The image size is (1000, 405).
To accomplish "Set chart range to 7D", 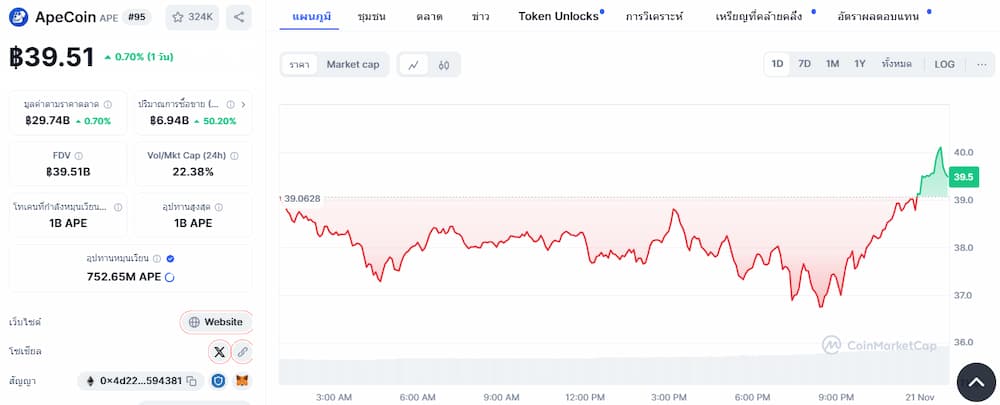I will pyautogui.click(x=805, y=64).
